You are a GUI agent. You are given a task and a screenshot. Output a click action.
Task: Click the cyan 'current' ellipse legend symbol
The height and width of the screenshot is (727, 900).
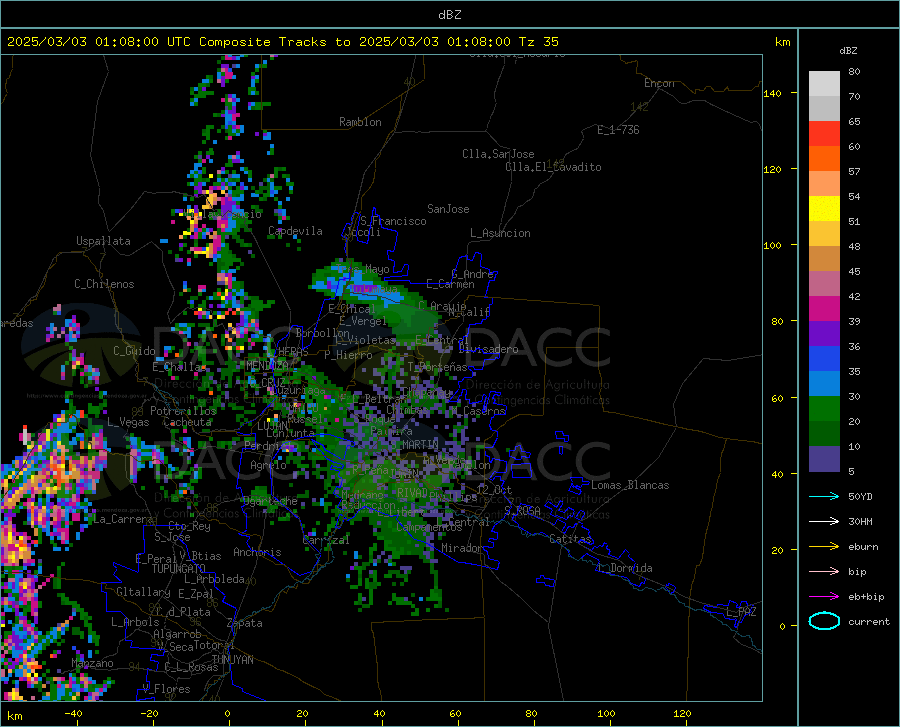pyautogui.click(x=824, y=621)
